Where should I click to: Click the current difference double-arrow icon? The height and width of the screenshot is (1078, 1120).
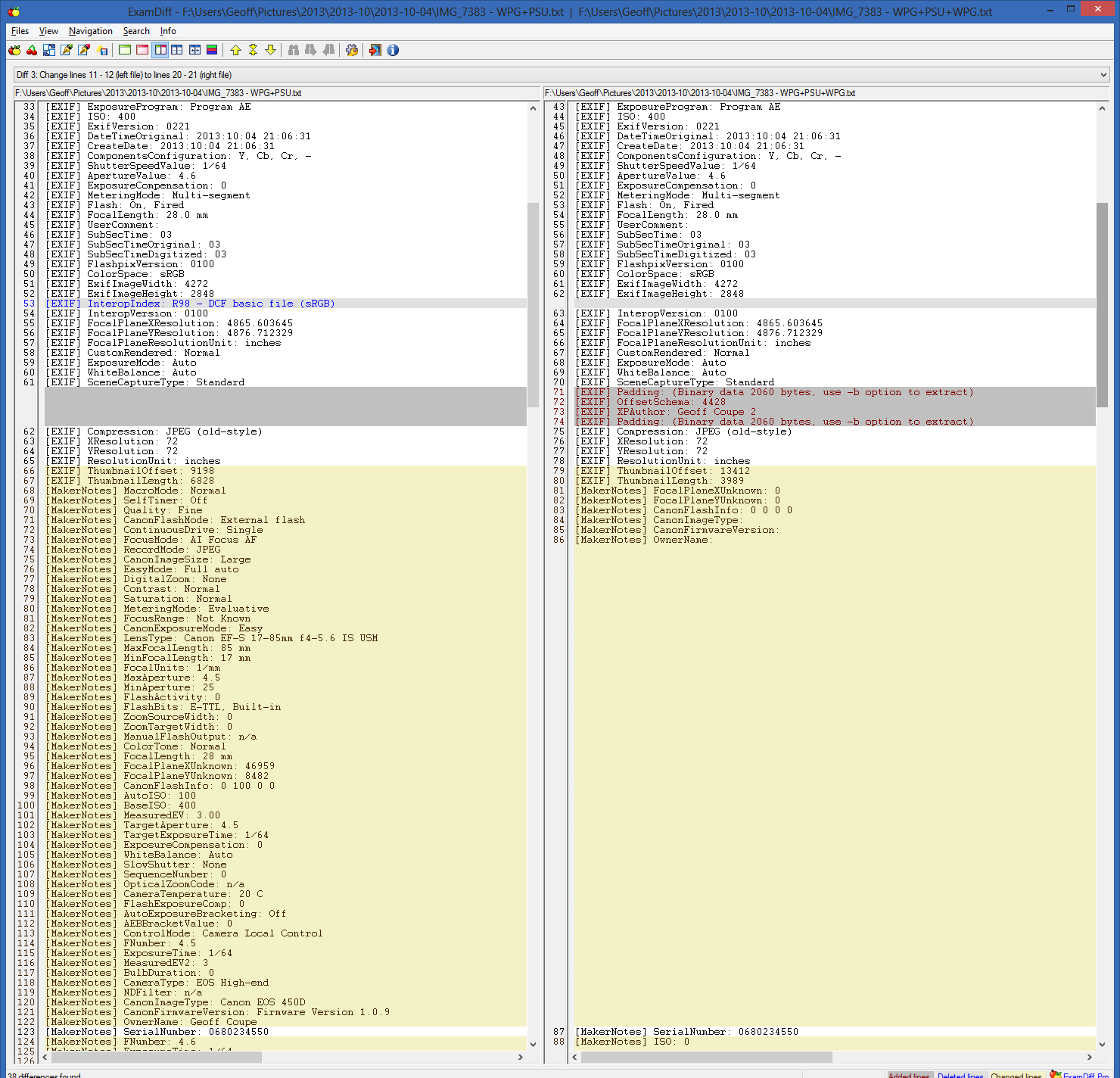pos(253,50)
